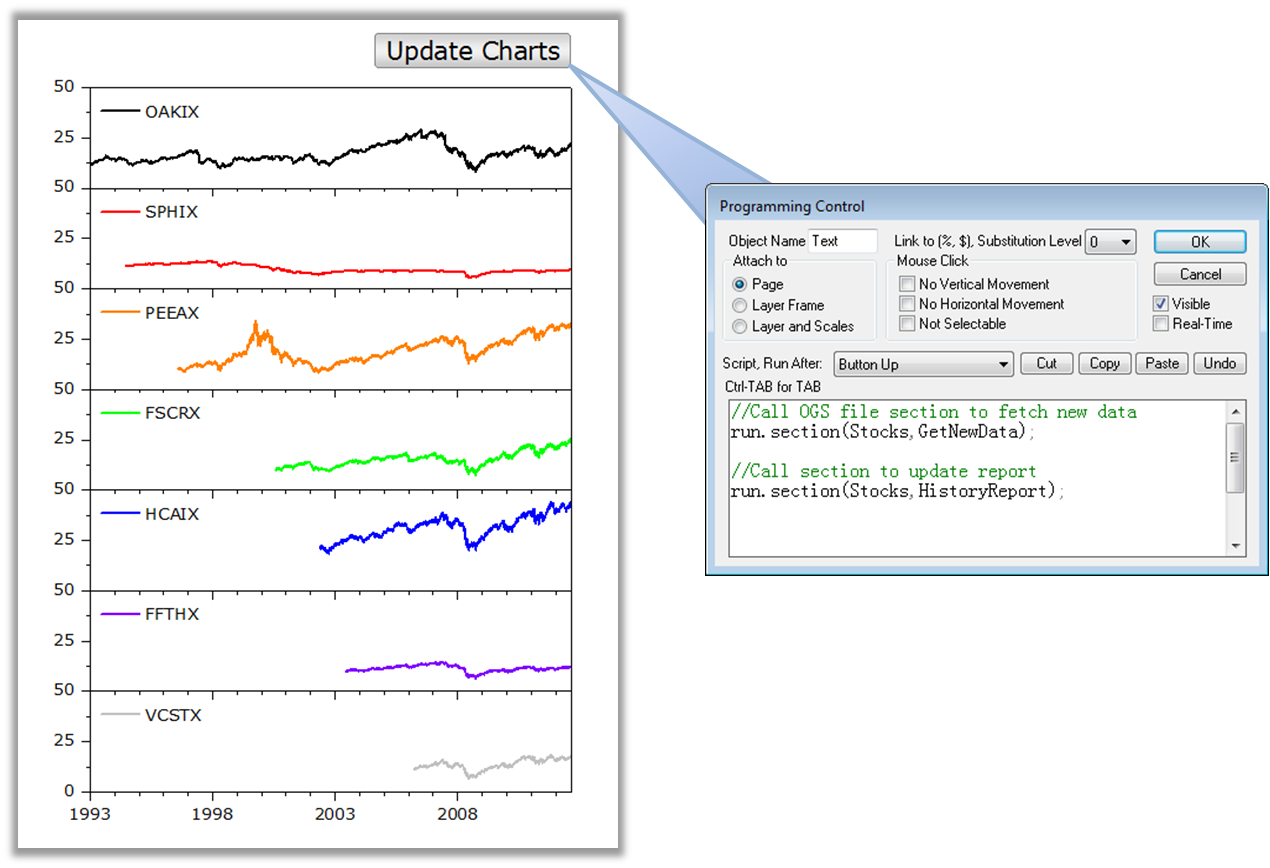Open the Substitution Level dropdown
The image size is (1270, 868).
point(1110,242)
